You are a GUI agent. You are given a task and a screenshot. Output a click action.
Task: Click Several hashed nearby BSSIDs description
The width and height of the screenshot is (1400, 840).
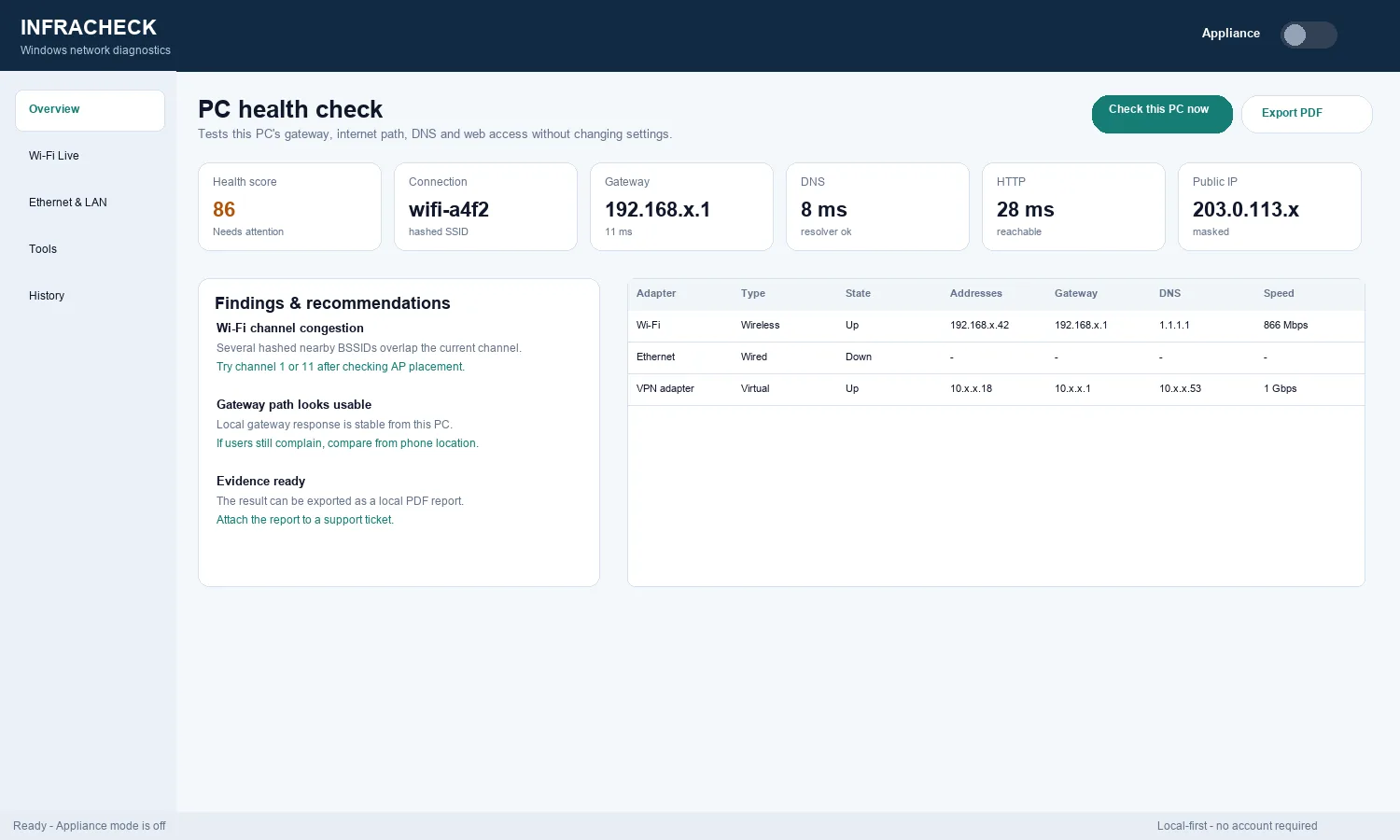(x=369, y=348)
